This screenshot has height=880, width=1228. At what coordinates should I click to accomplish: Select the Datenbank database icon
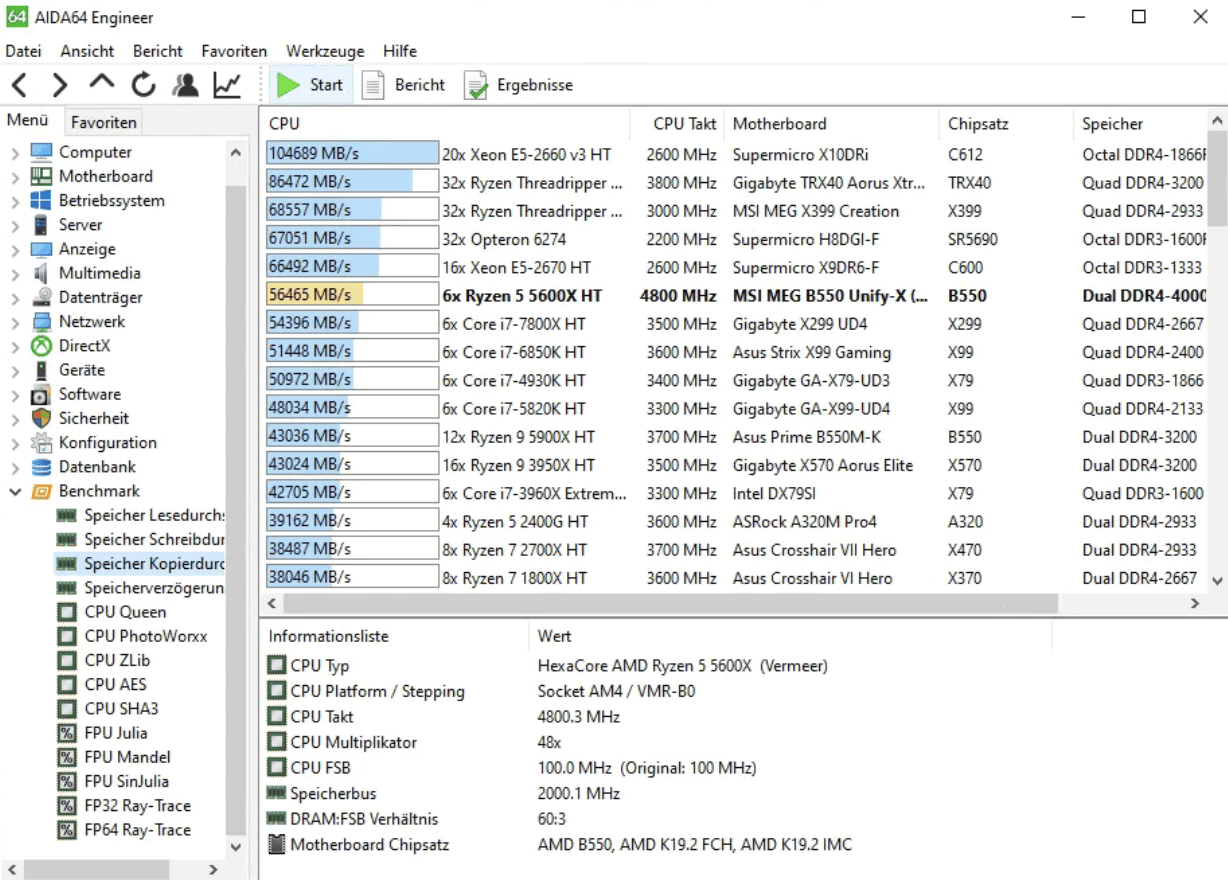click(x=41, y=466)
